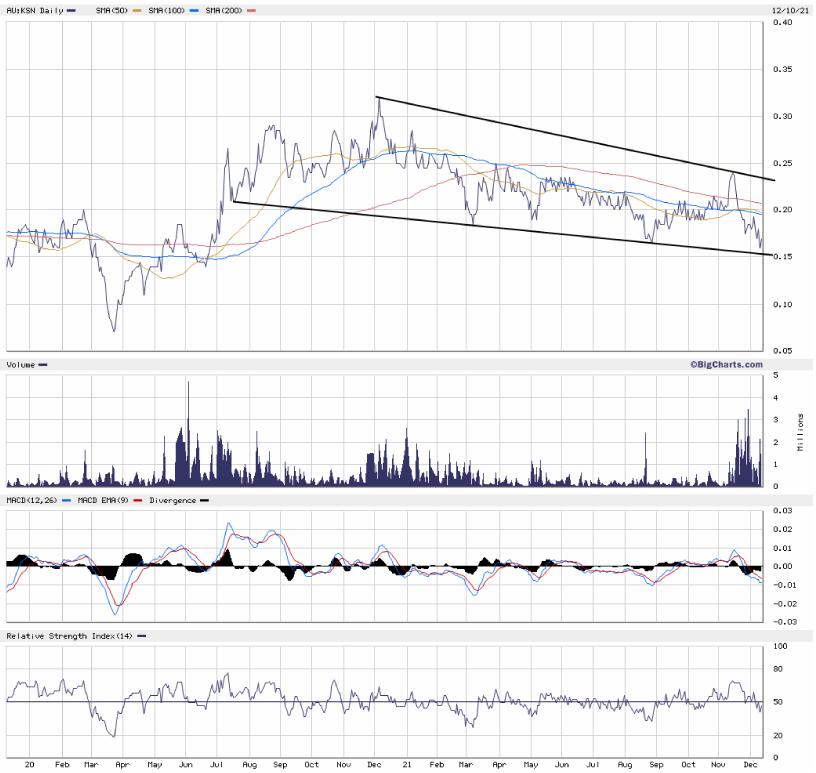Screen dimensions: 816x773
Task: Click the SMA(200) red legend swatch
Action: click(x=252, y=10)
